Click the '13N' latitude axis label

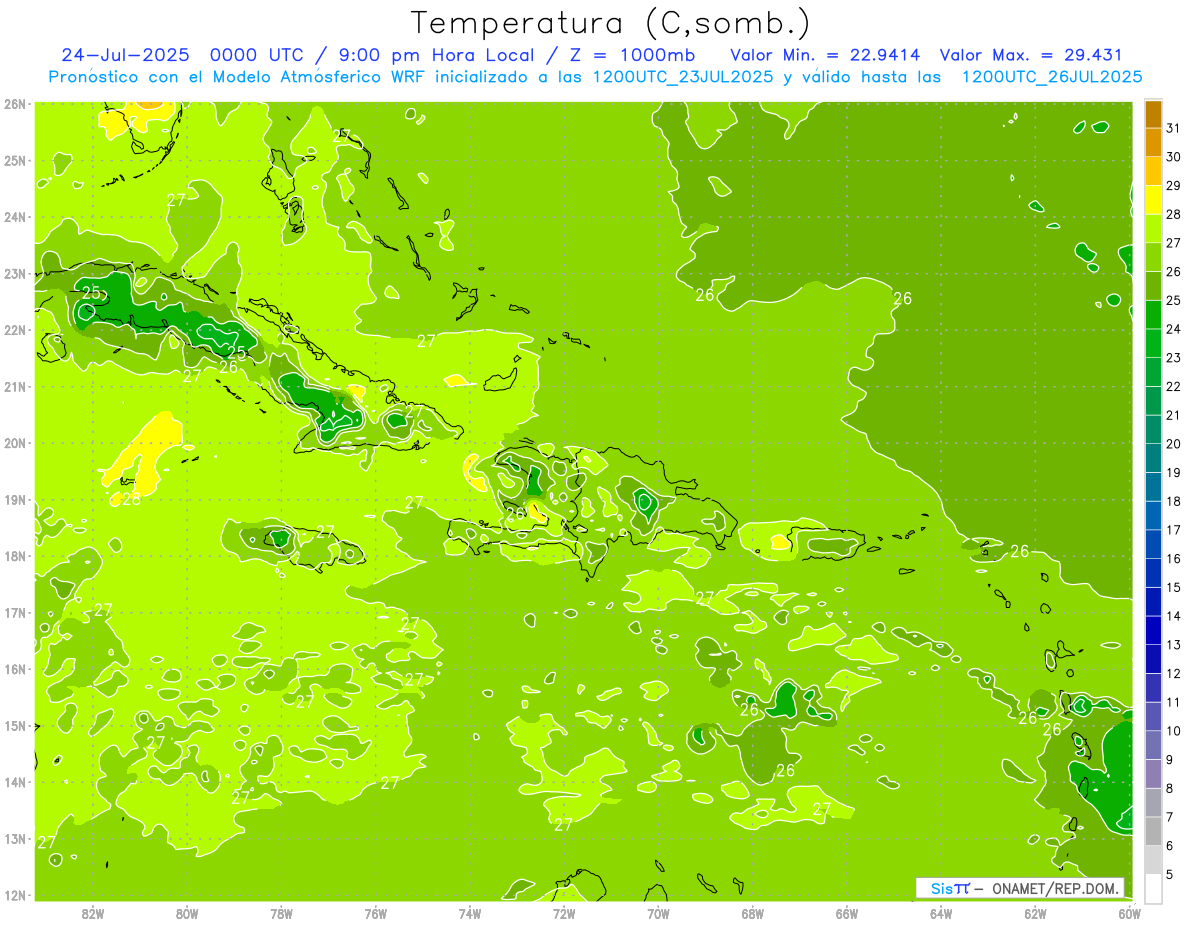(14, 839)
